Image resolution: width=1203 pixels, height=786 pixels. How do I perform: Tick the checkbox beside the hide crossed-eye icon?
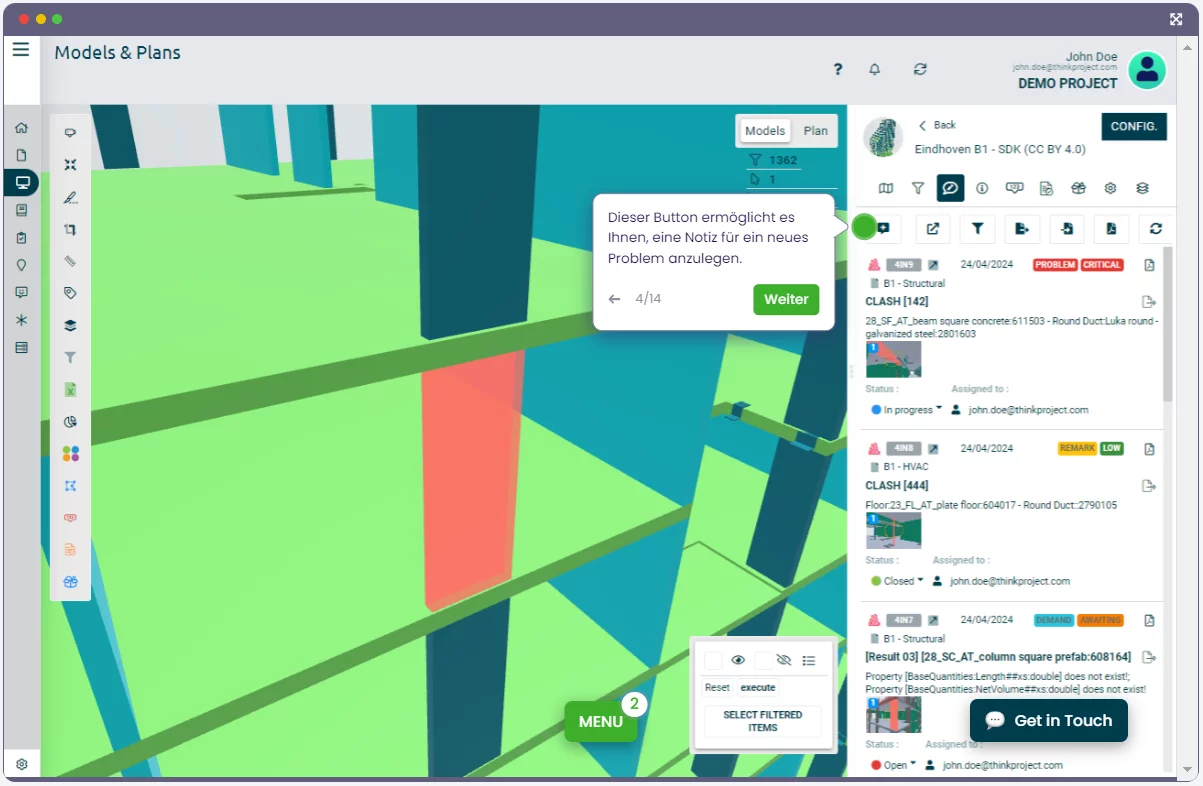pyautogui.click(x=763, y=661)
